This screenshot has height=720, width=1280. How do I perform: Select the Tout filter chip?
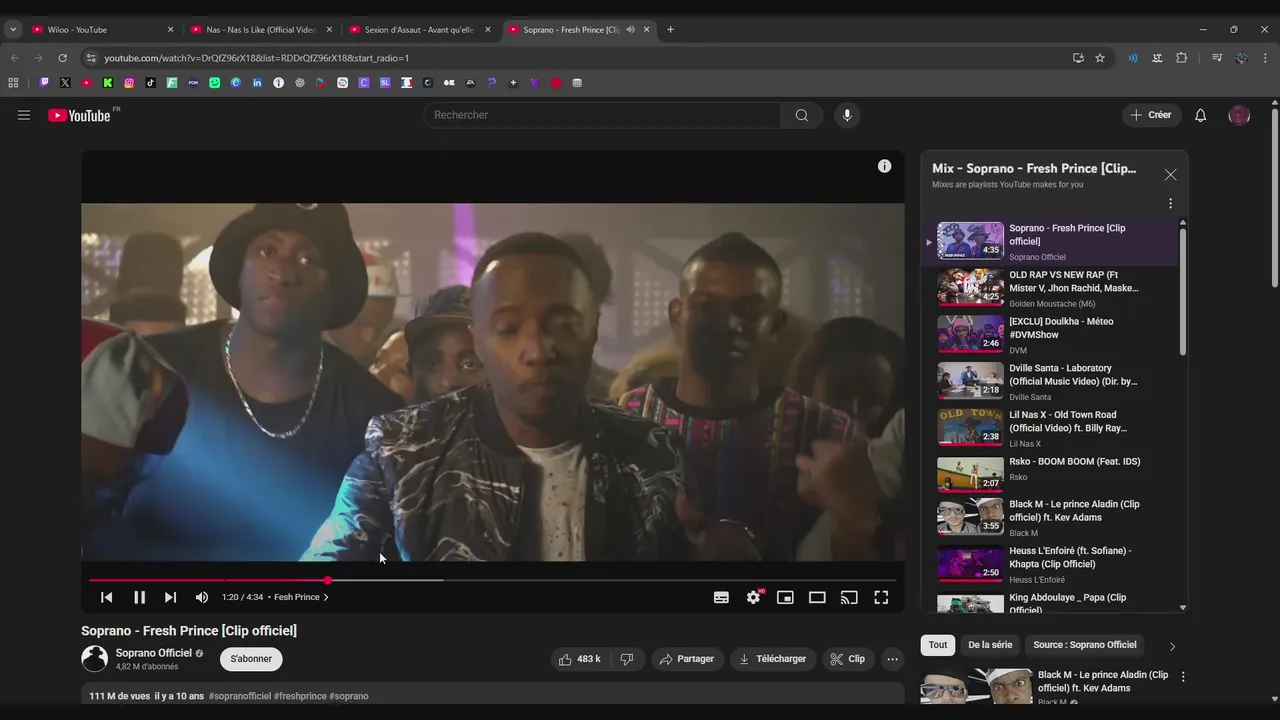pos(938,645)
